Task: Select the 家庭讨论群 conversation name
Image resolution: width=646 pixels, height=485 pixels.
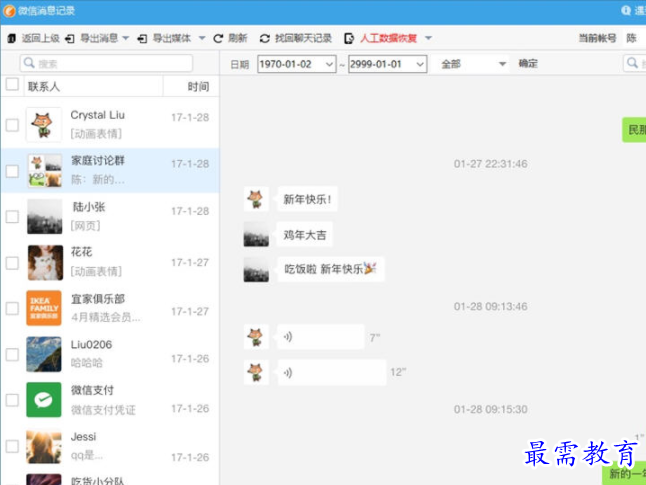Action: [x=98, y=160]
